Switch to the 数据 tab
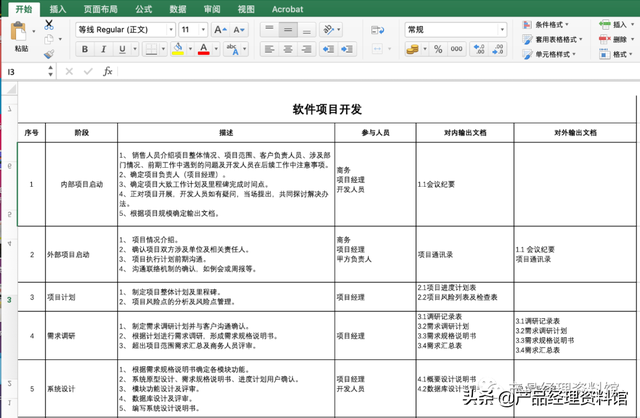This screenshot has width=640, height=418. pos(178,9)
